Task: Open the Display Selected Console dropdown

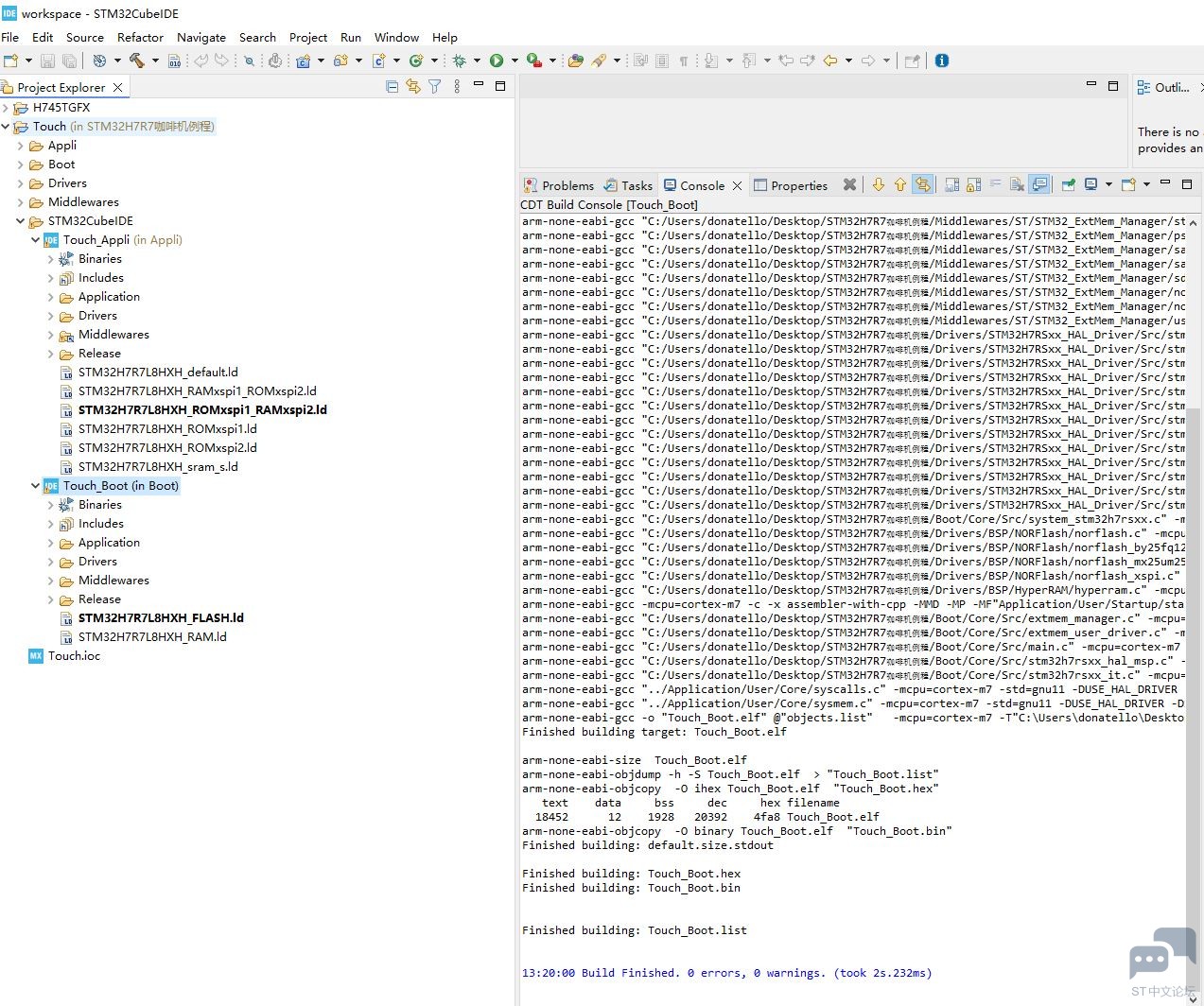Action: tap(1108, 184)
